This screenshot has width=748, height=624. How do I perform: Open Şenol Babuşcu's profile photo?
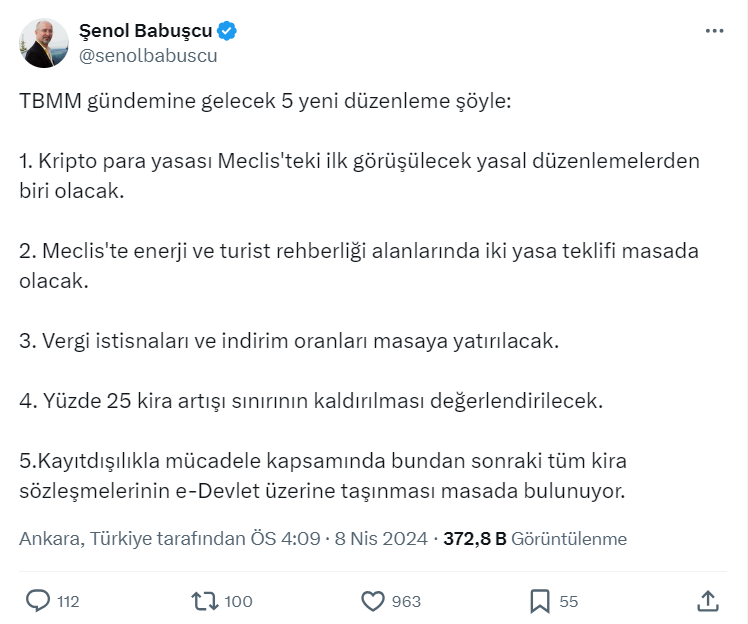pyautogui.click(x=44, y=43)
